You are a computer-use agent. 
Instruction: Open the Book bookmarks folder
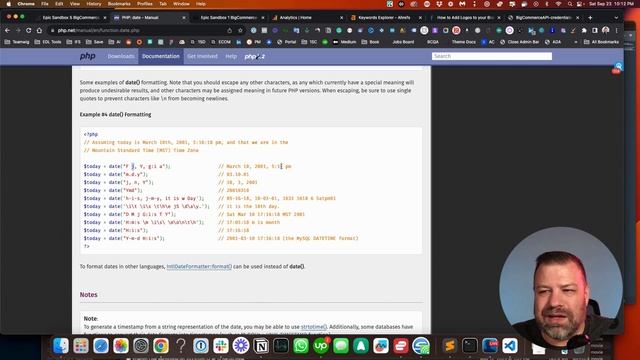371,42
